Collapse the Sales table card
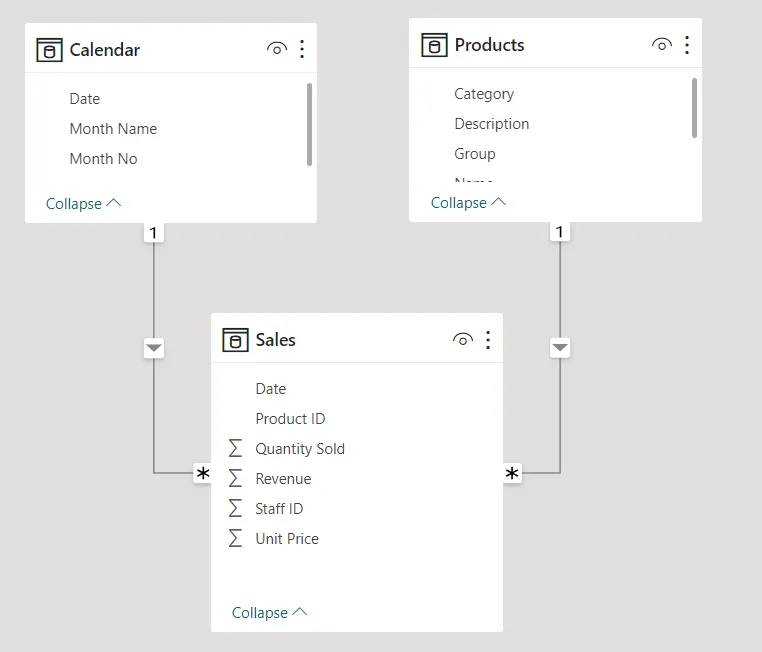The height and width of the screenshot is (652, 762). pos(269,613)
